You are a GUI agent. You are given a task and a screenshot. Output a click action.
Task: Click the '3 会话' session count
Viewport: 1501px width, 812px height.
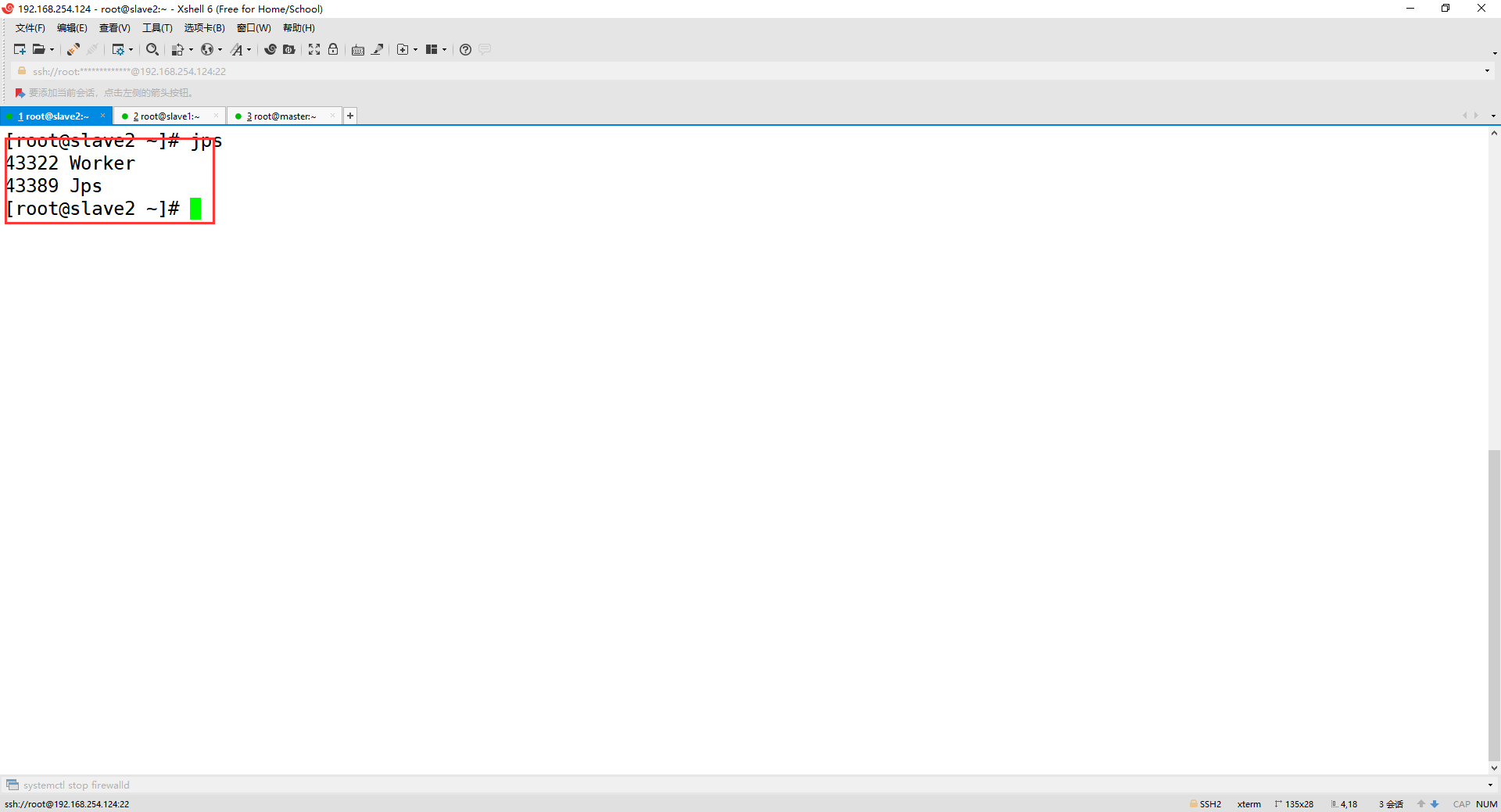pos(1392,803)
